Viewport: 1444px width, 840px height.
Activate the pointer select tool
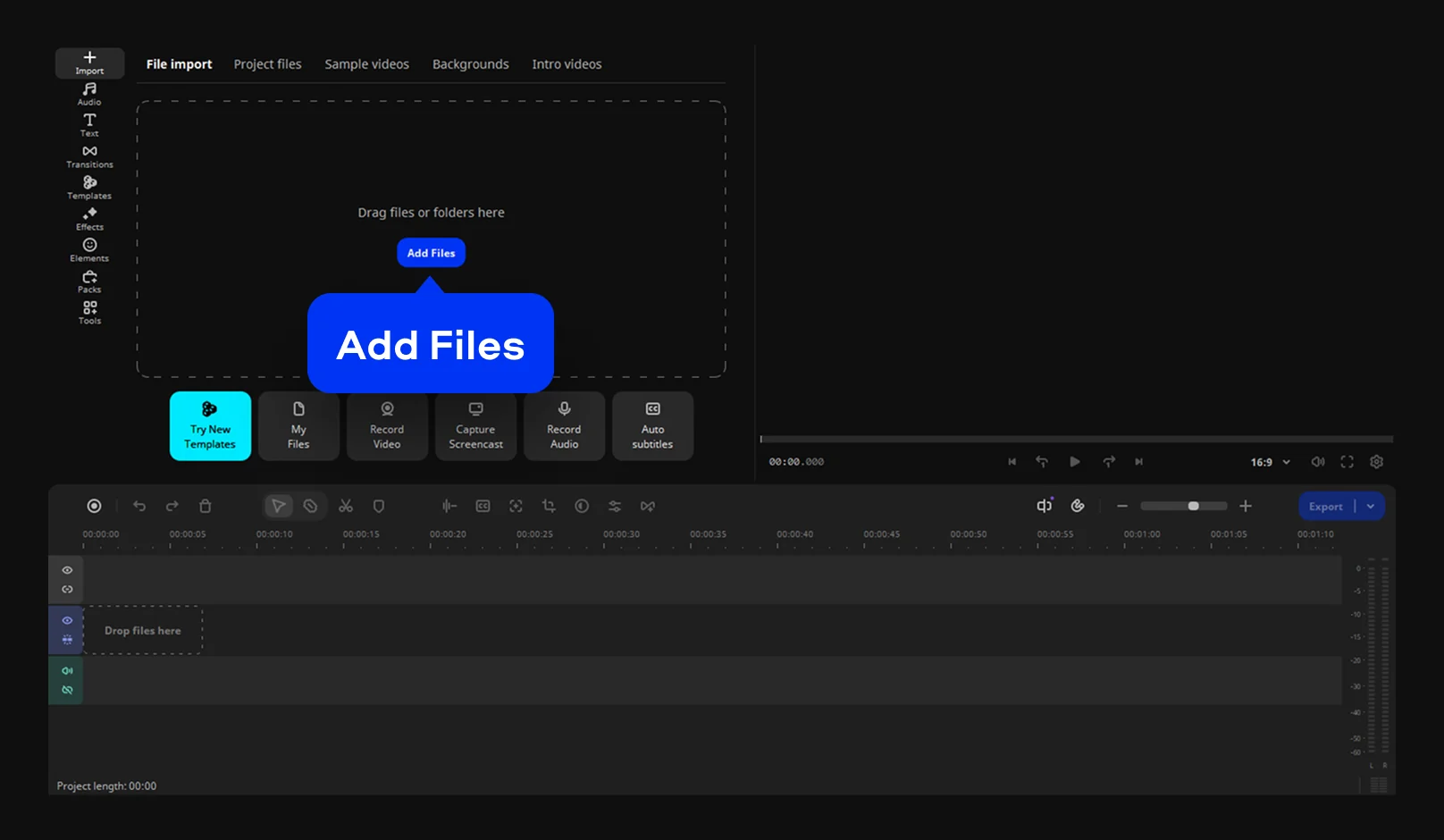[279, 506]
